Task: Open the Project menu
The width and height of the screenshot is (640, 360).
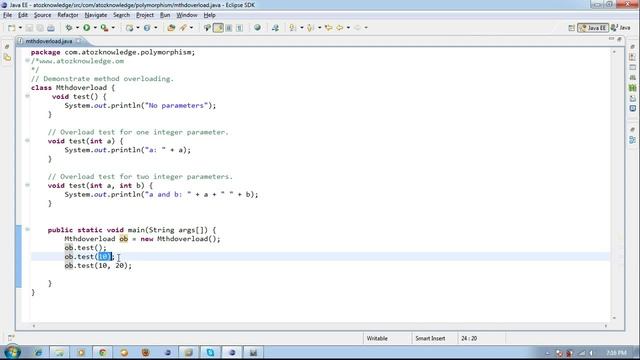Action: pyautogui.click(x=145, y=15)
